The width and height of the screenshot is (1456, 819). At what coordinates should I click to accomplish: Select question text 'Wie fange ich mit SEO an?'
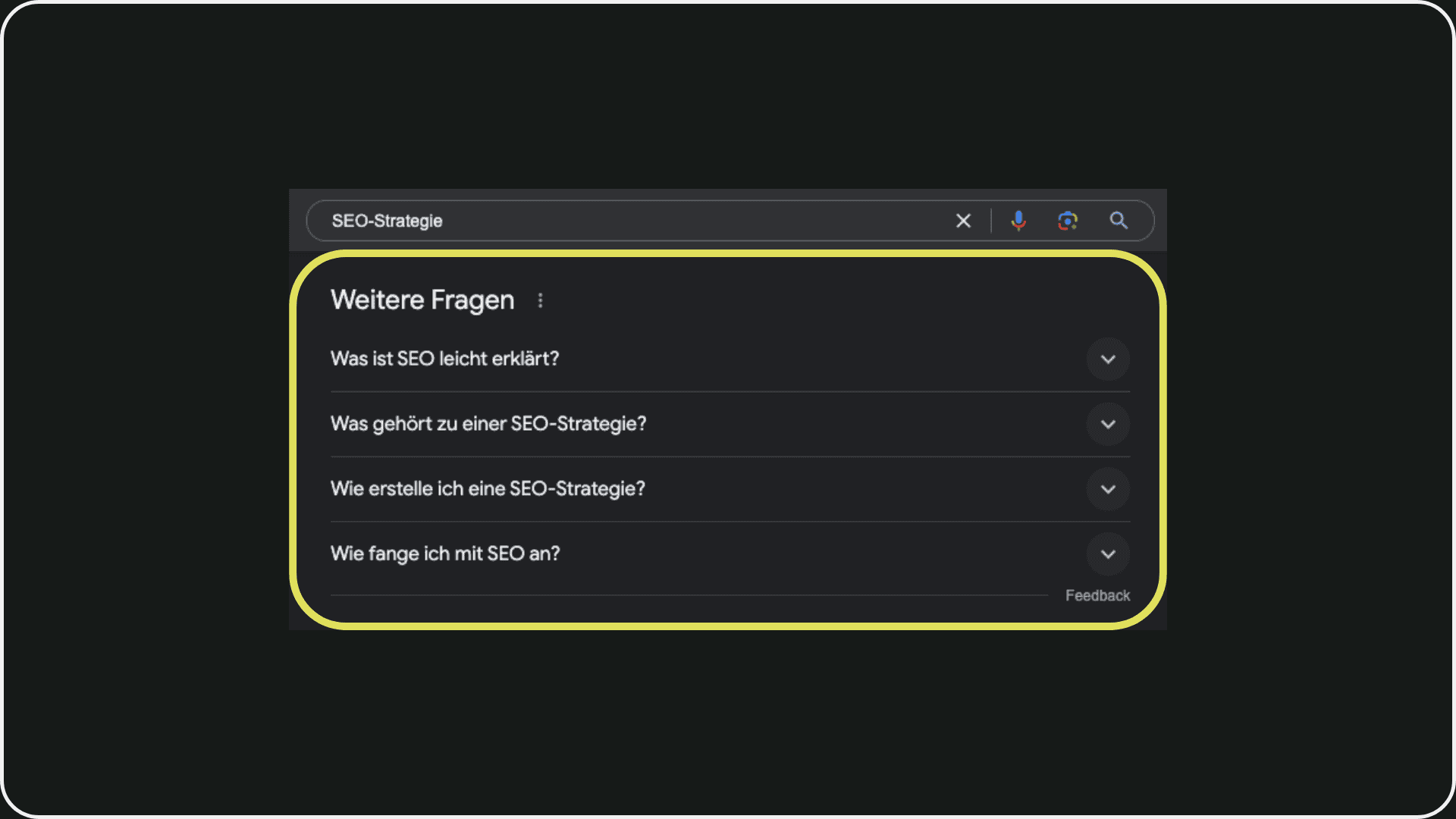[x=445, y=554]
